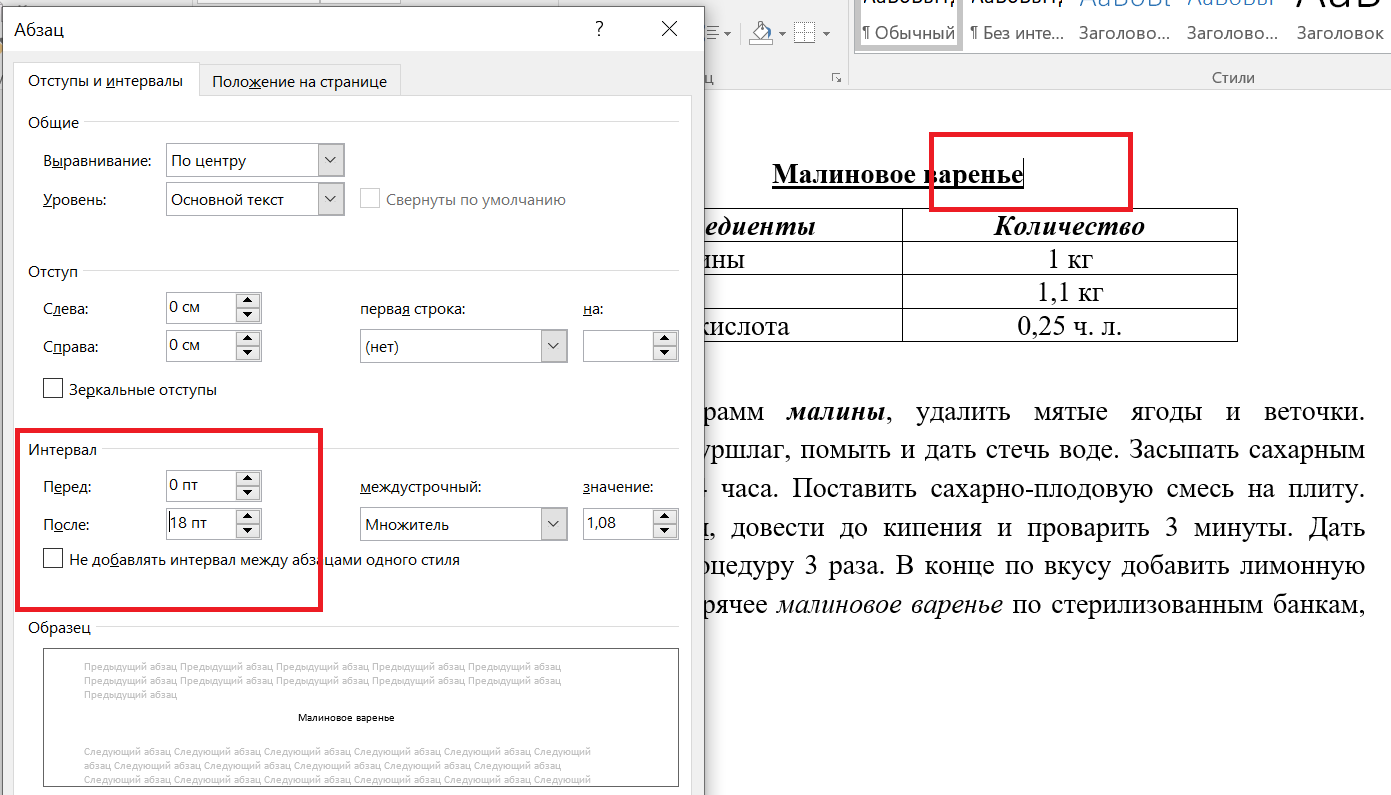
Task: Click the table cell '1,1 кг'
Action: [1070, 292]
